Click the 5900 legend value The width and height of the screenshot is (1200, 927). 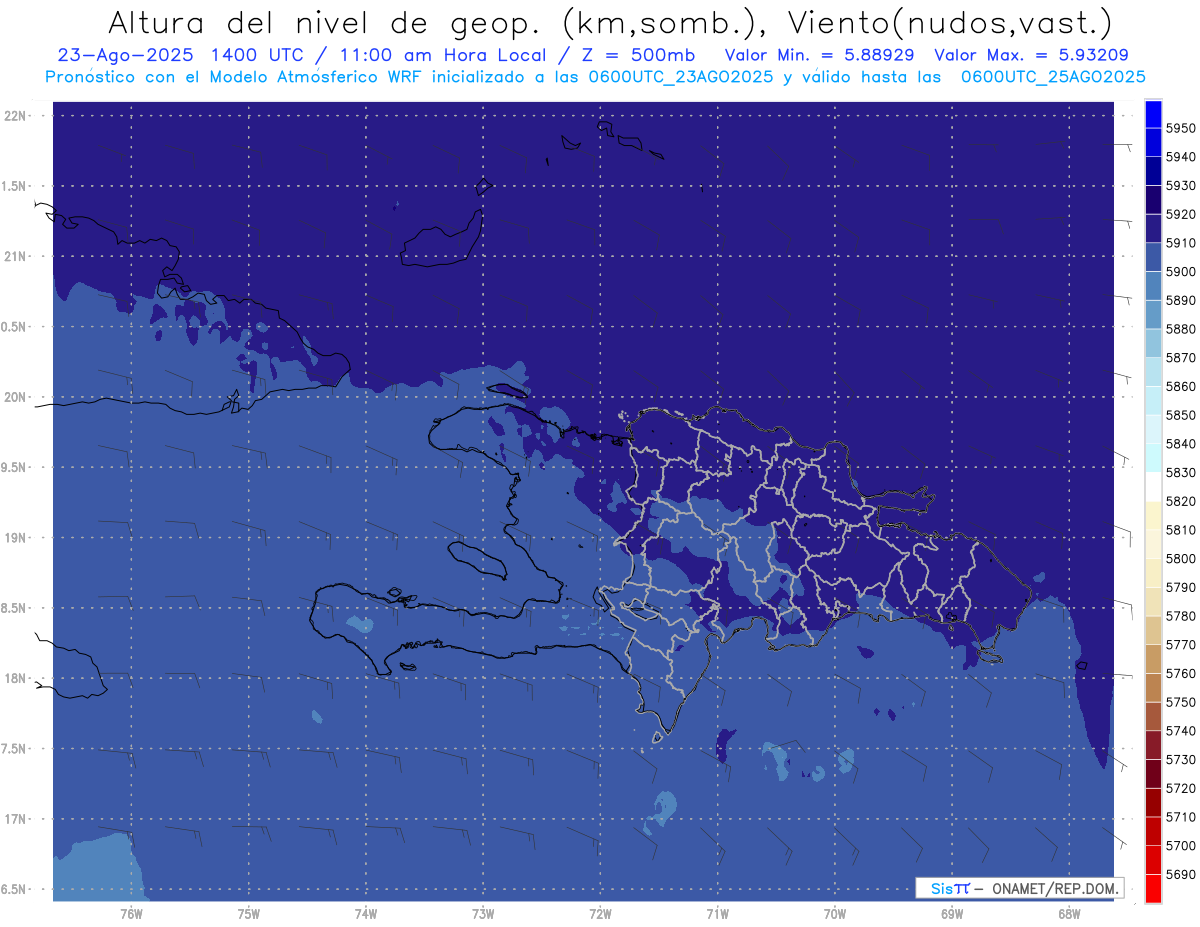1181,271
